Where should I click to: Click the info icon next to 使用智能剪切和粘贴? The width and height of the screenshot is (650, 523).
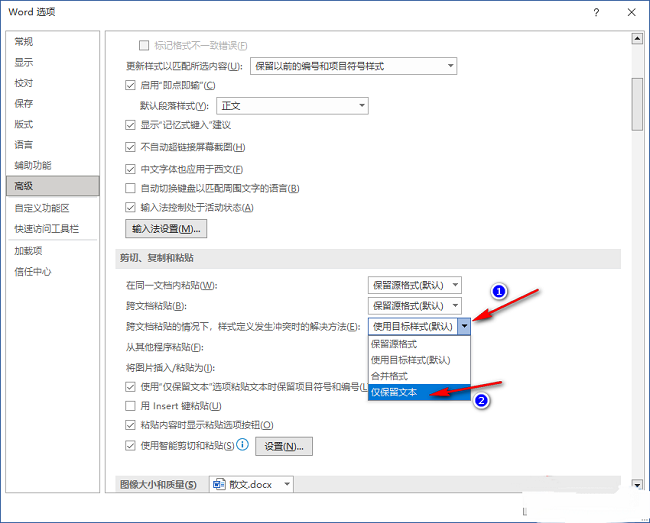tap(243, 445)
